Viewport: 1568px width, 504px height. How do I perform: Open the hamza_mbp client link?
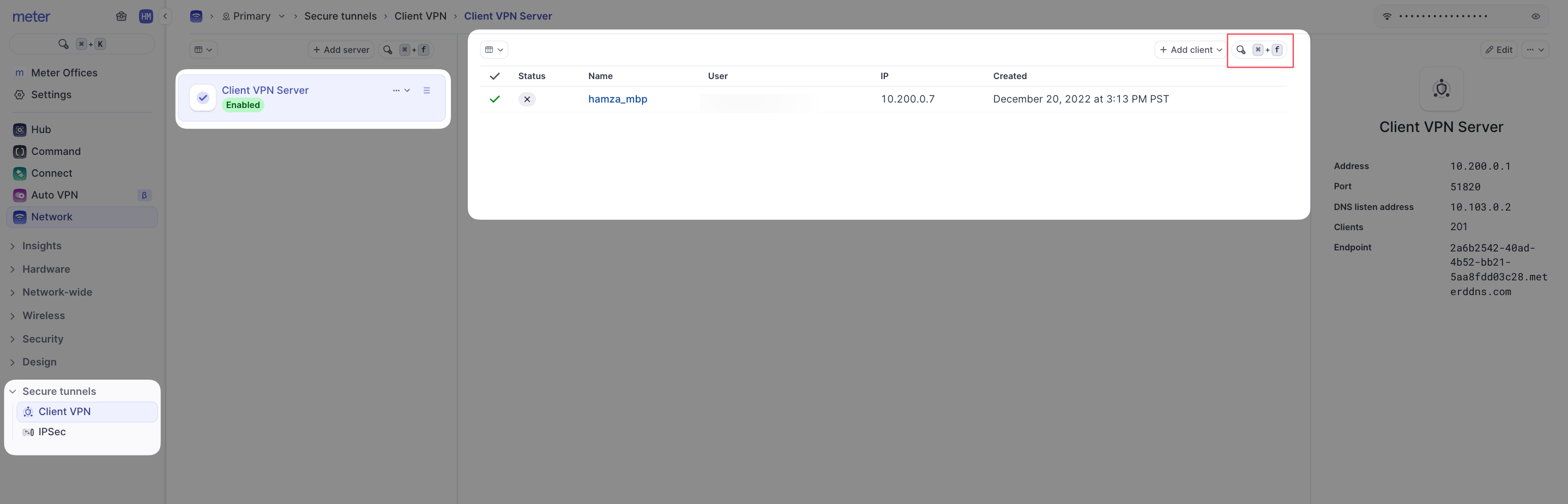tap(617, 99)
